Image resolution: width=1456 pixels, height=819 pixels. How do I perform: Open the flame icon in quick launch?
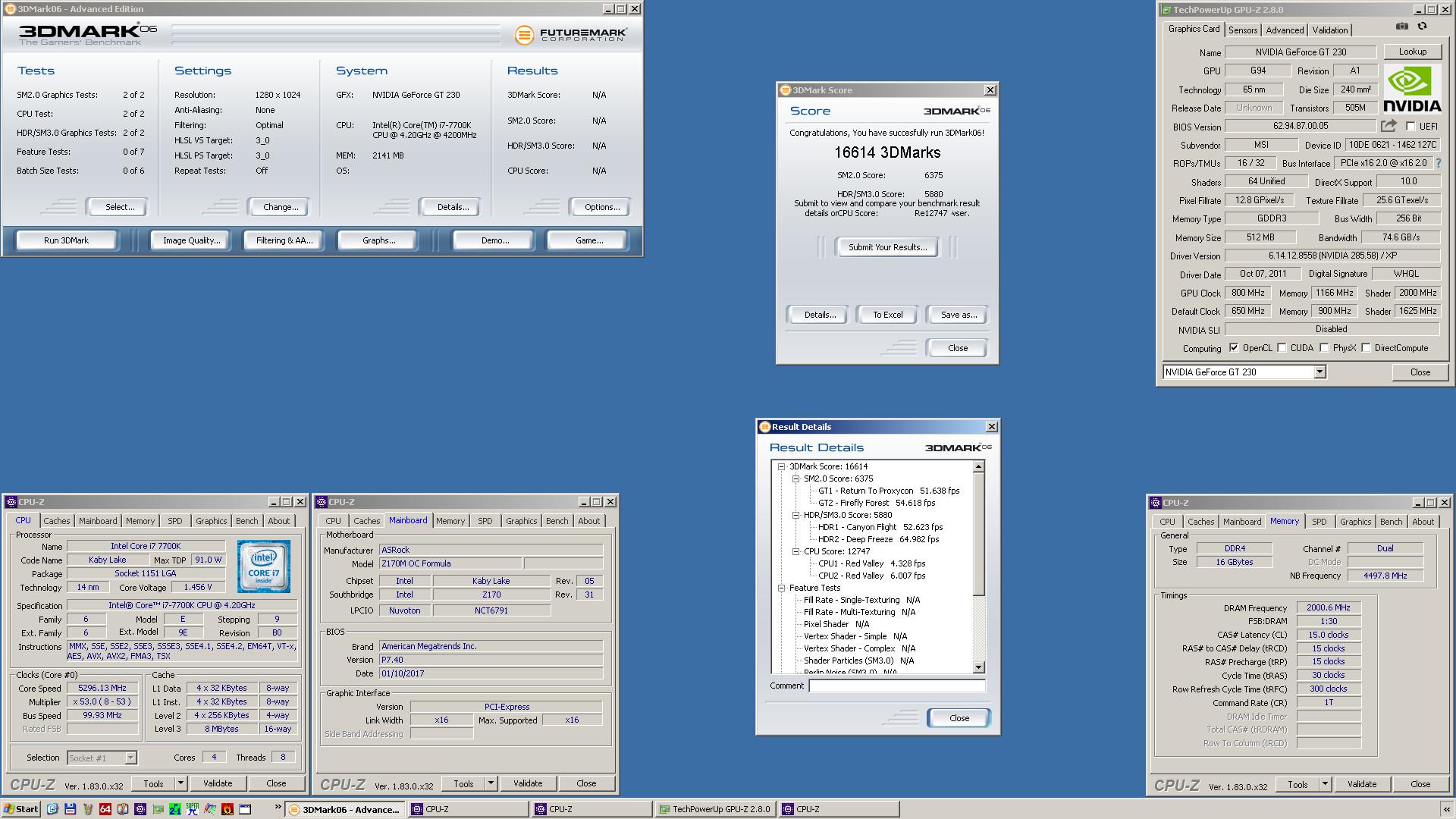click(227, 809)
